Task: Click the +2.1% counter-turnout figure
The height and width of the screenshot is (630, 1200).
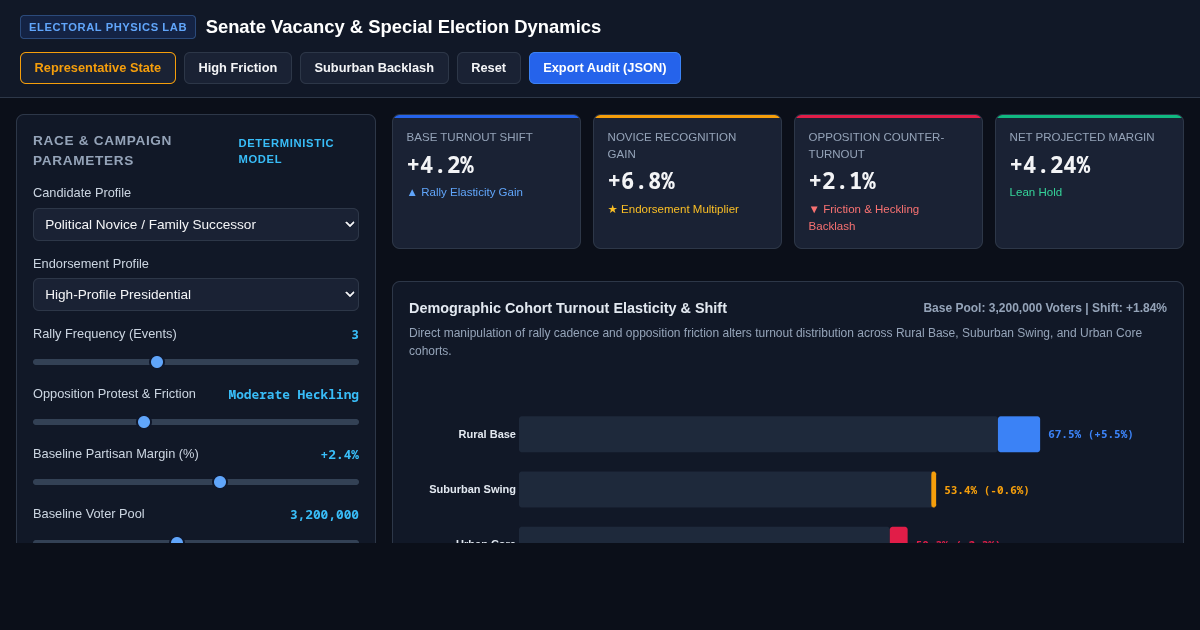Action: click(x=842, y=181)
